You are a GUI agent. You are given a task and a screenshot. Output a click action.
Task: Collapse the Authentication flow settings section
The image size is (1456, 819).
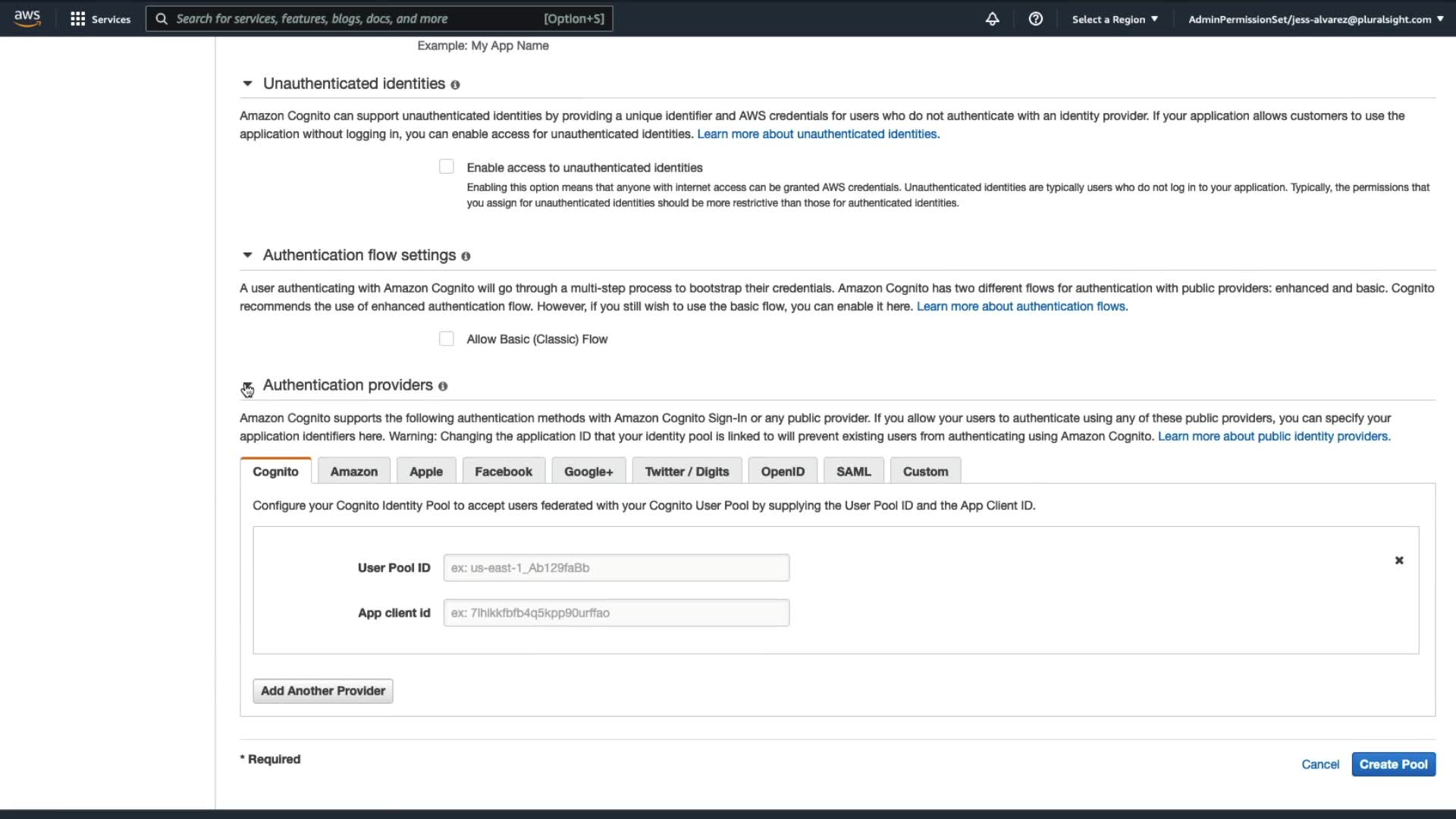(247, 256)
